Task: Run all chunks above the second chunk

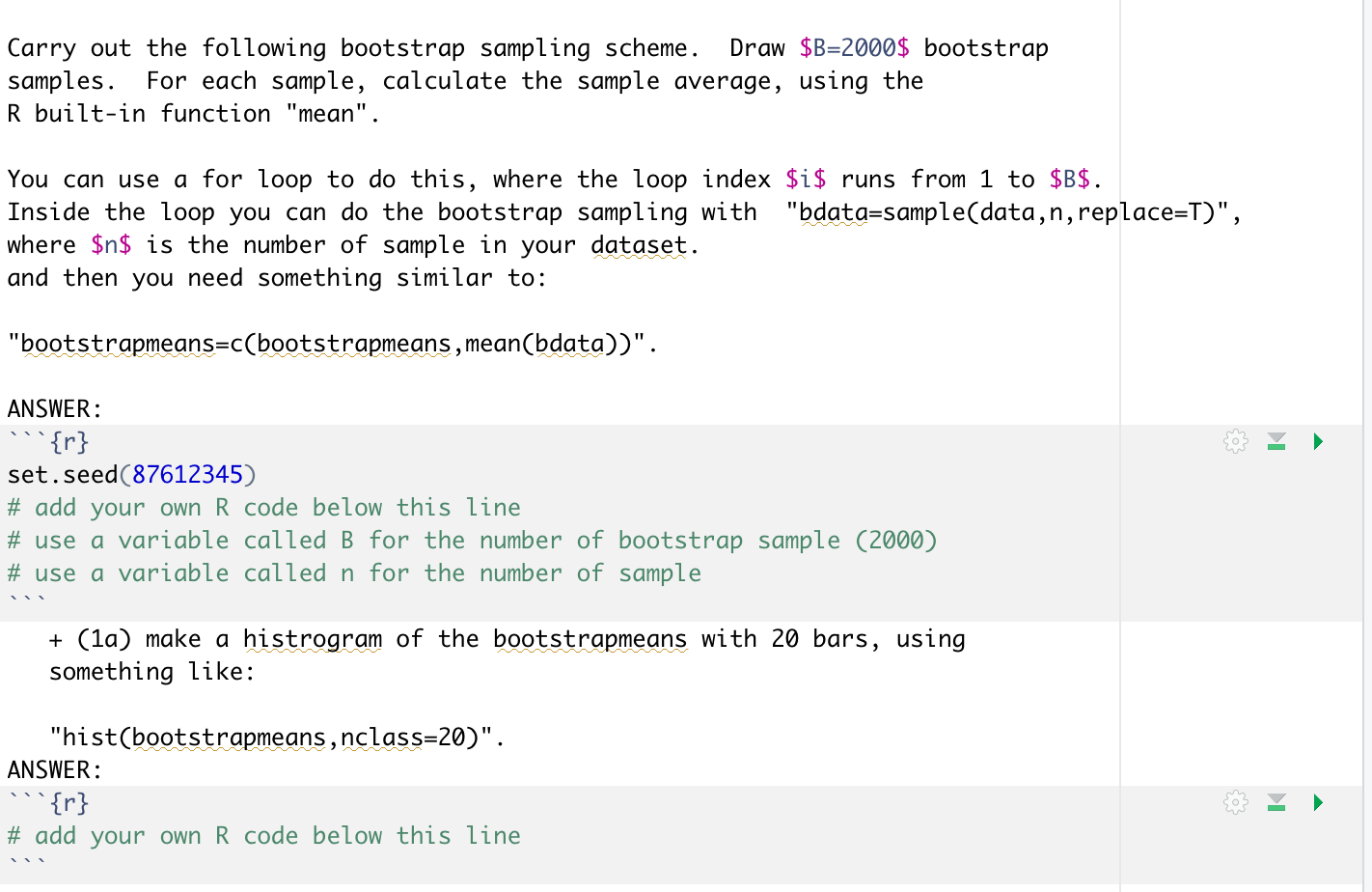Action: click(x=1276, y=802)
